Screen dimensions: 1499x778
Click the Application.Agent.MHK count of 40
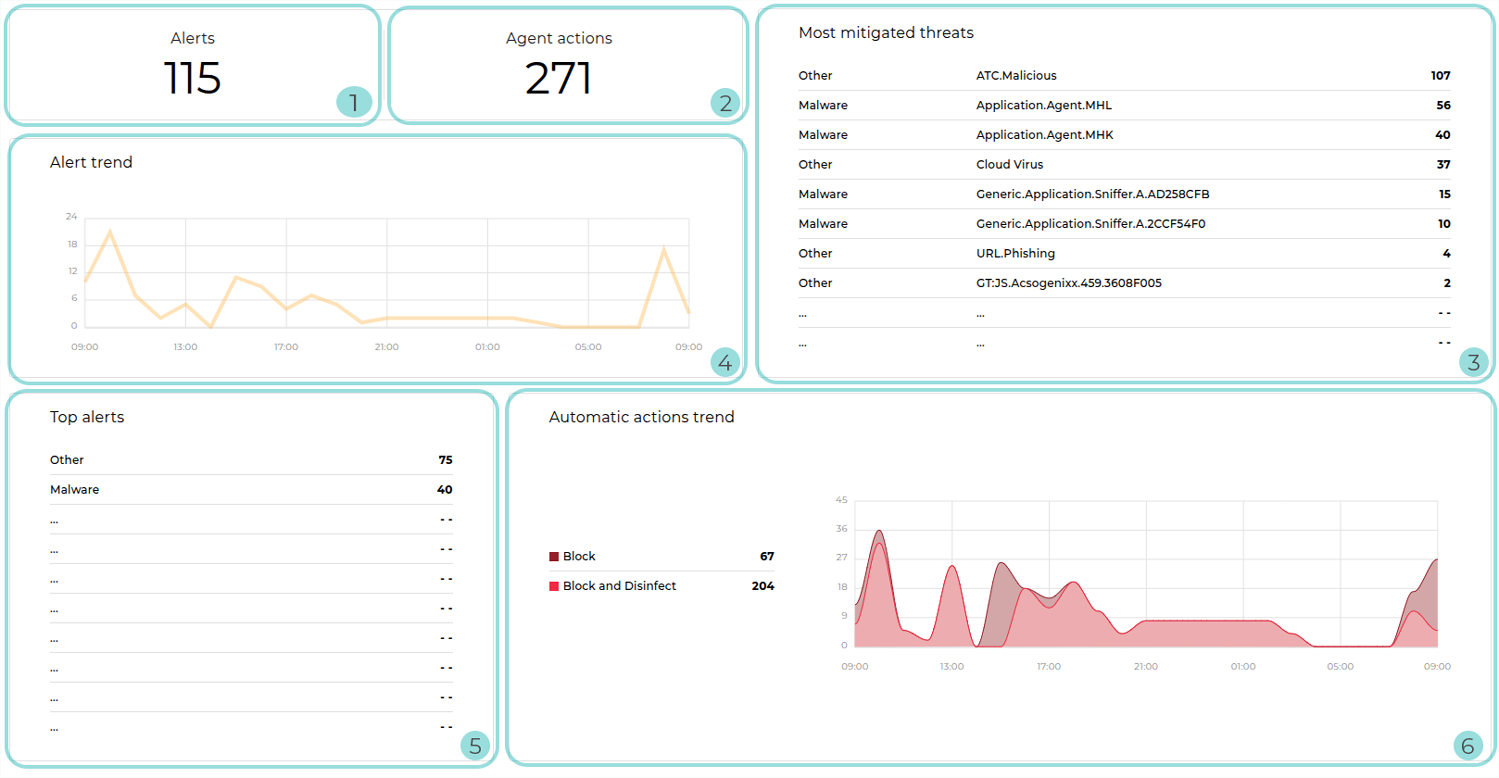1442,135
